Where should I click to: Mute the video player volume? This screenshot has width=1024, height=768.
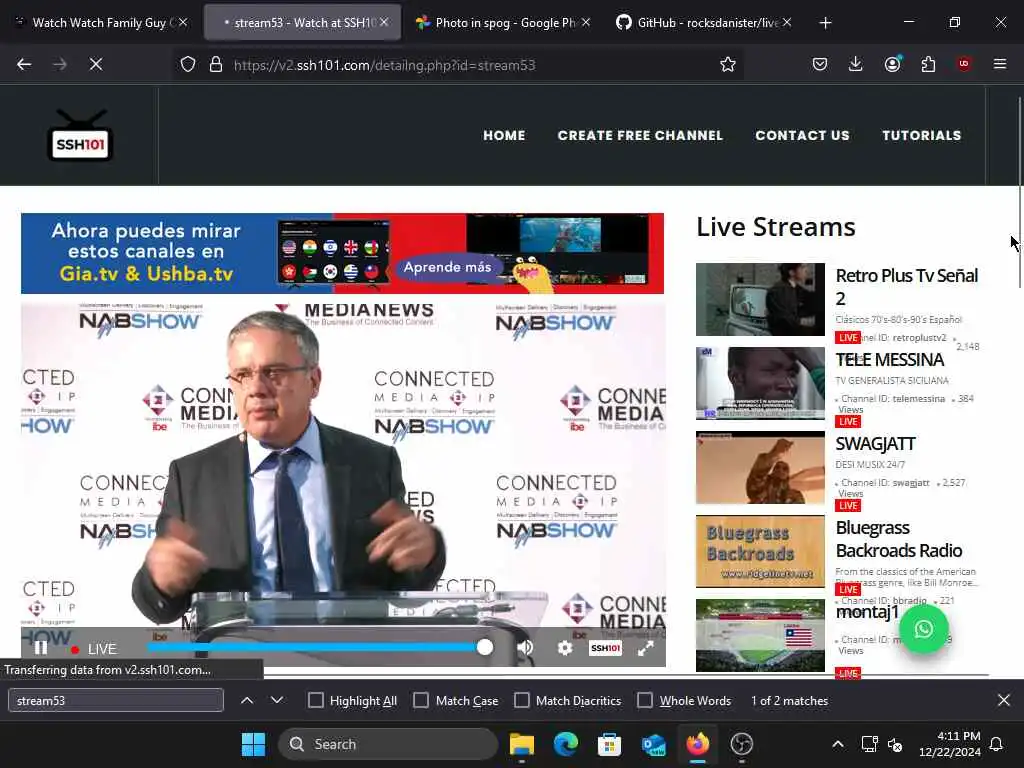coord(525,648)
